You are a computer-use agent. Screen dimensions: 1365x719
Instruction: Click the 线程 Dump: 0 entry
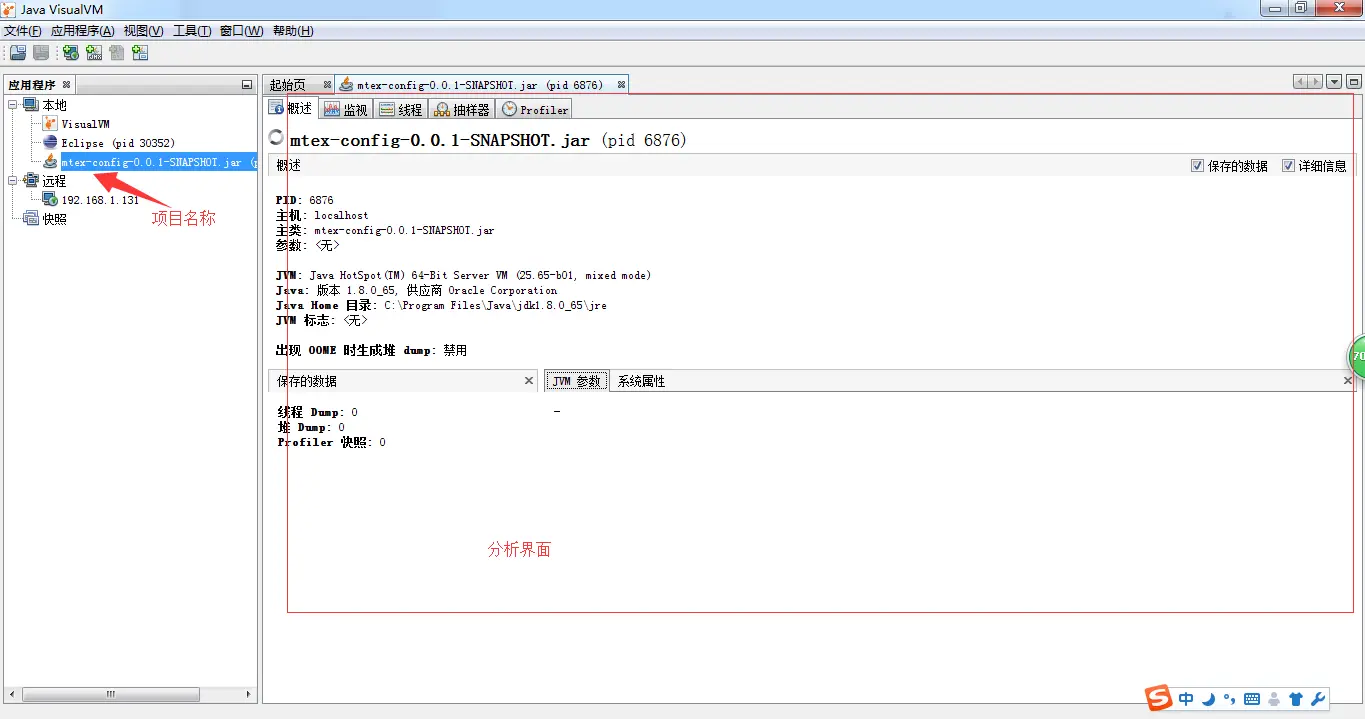[x=317, y=412]
